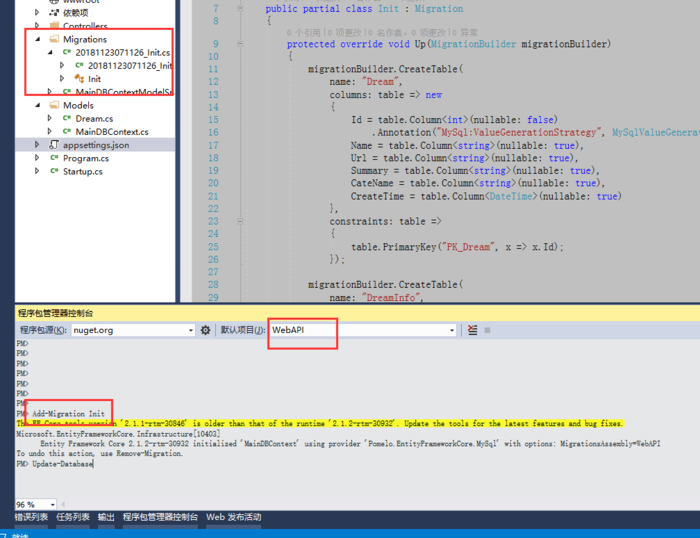Click the horizontal scroll left arrow near zoom
This screenshot has width=700, height=538.
point(63,505)
